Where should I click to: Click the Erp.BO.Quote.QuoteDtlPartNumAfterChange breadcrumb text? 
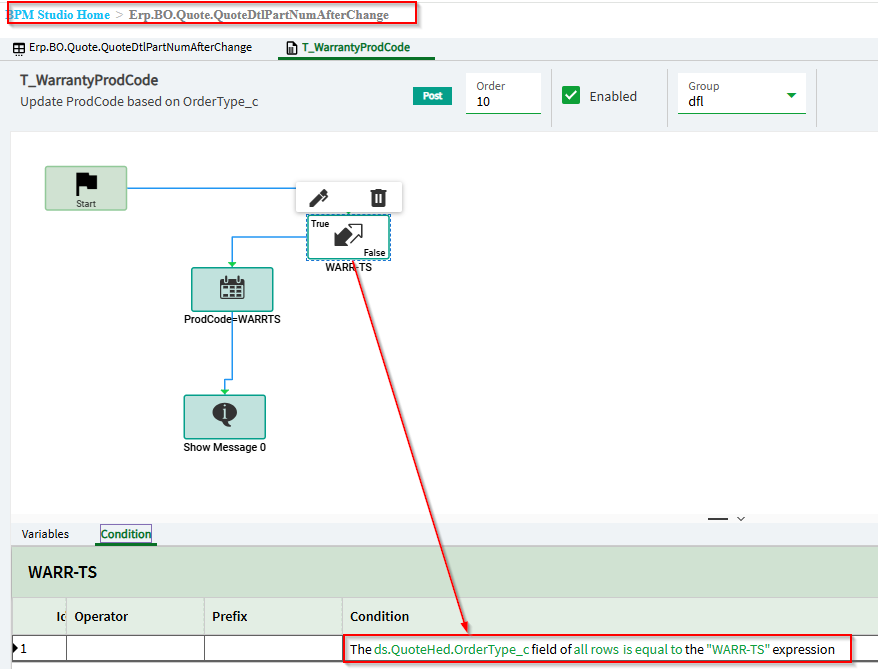tap(259, 15)
